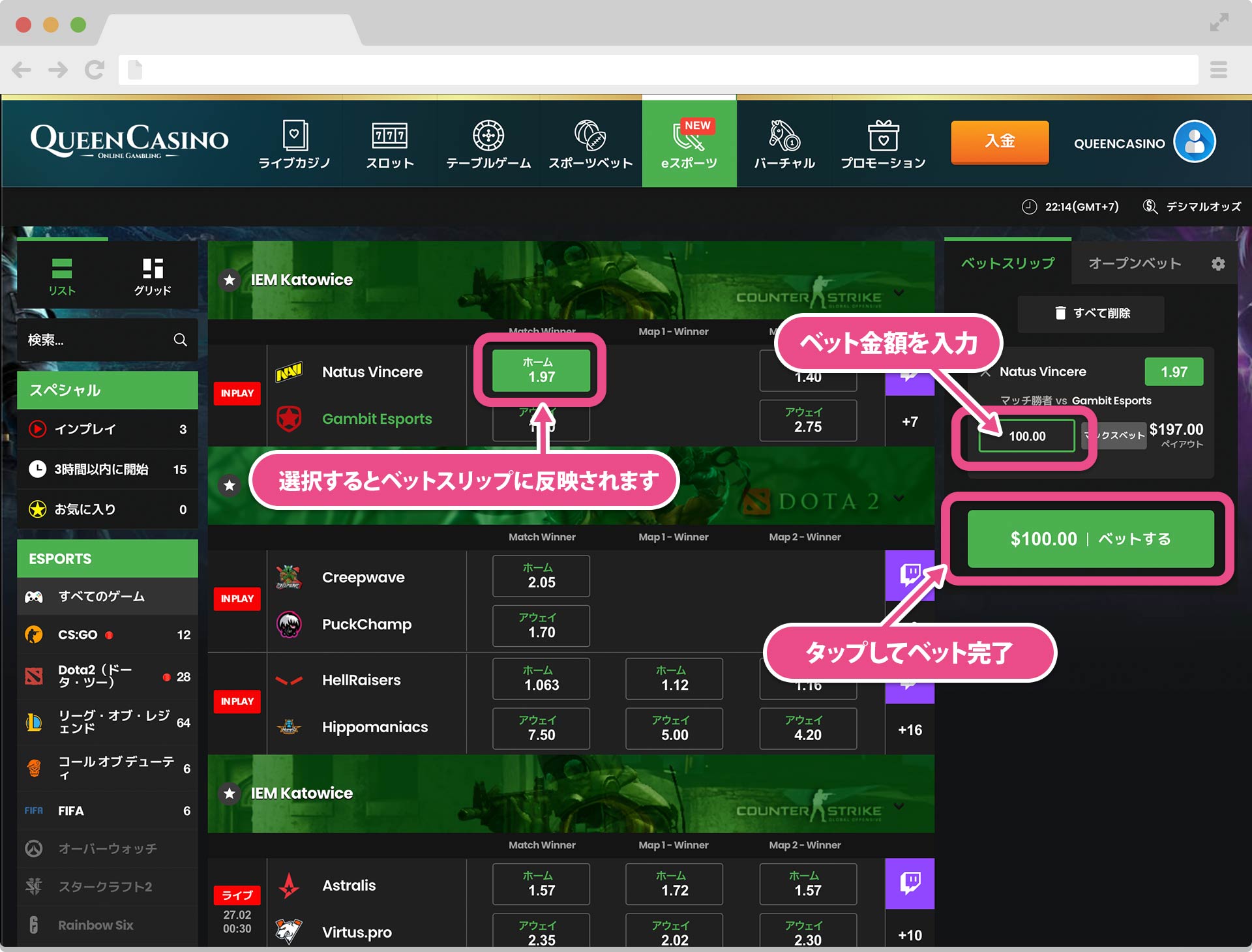Open インプレイ in-play matches
1252x952 pixels.
108,429
